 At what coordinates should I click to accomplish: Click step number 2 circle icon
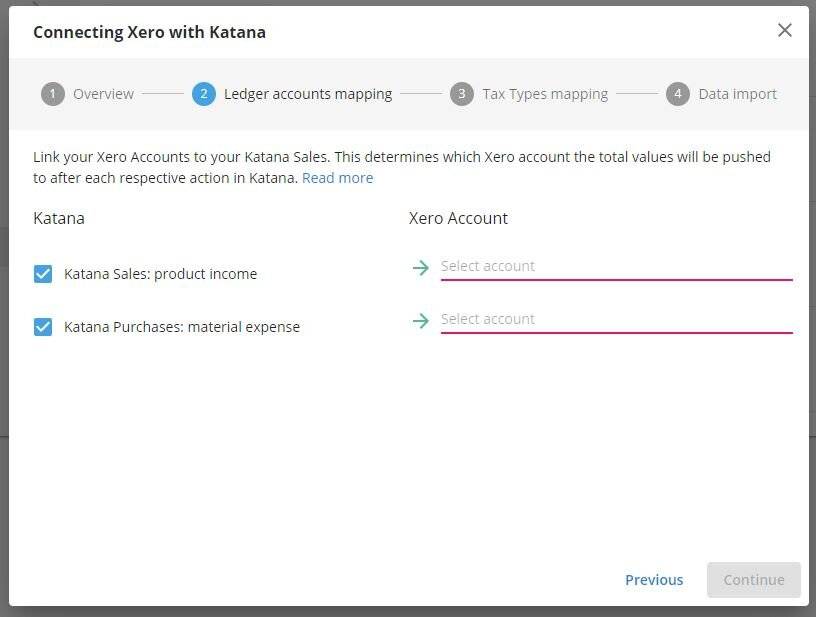203,94
